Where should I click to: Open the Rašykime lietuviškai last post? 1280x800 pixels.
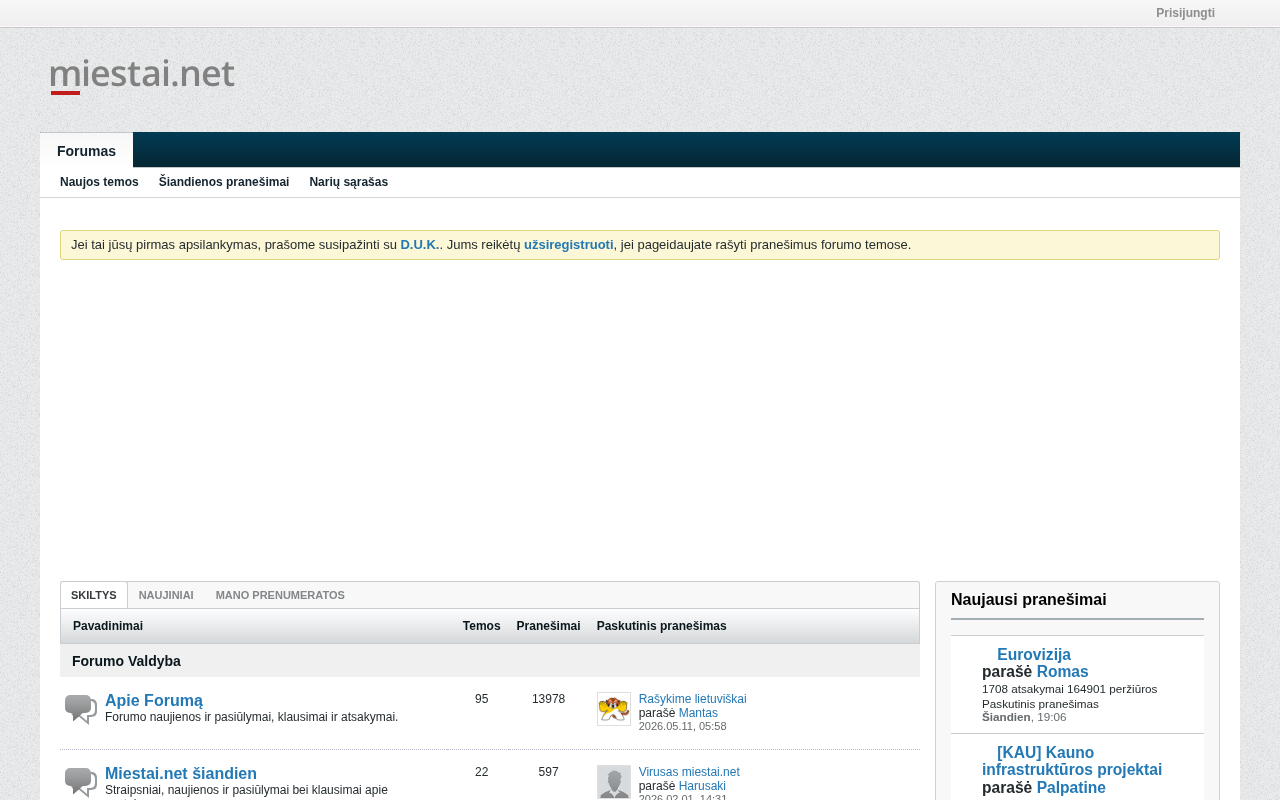click(692, 699)
